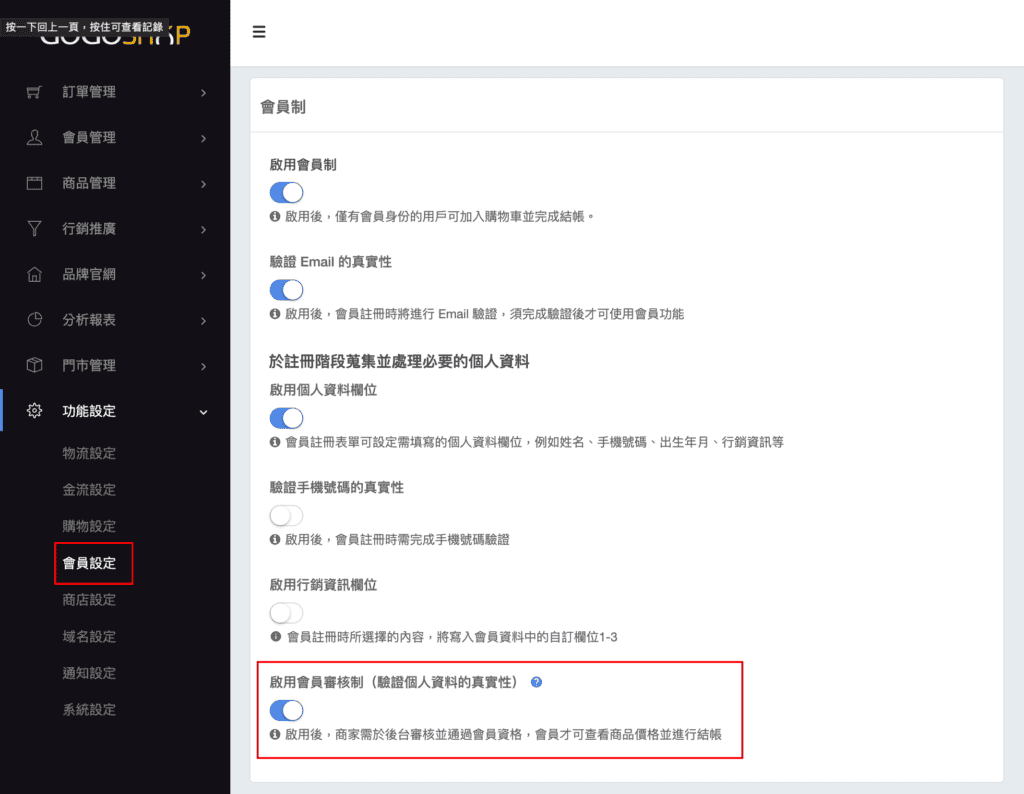Click the funnel icon for 行銷推廣
1024x794 pixels.
(x=35, y=229)
